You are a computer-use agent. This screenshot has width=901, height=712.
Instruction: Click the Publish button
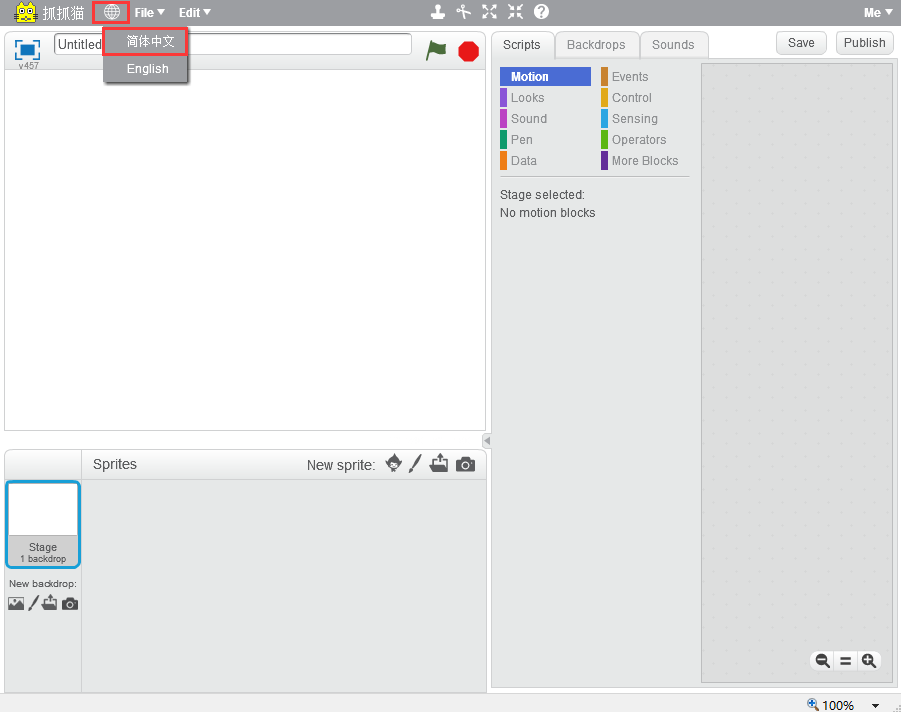pyautogui.click(x=864, y=42)
